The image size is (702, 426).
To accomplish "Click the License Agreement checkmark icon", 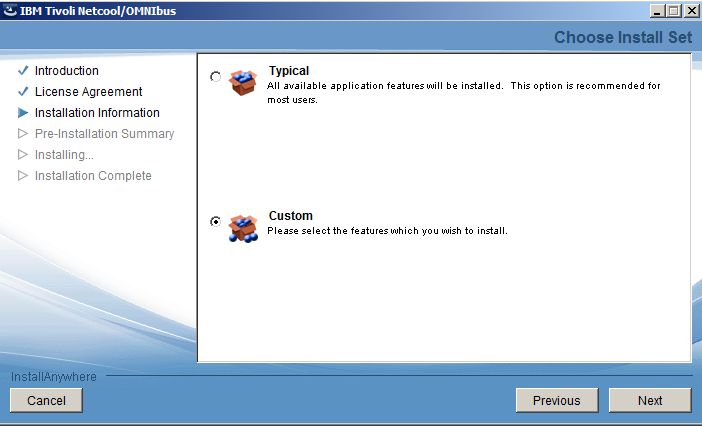I will (23, 91).
